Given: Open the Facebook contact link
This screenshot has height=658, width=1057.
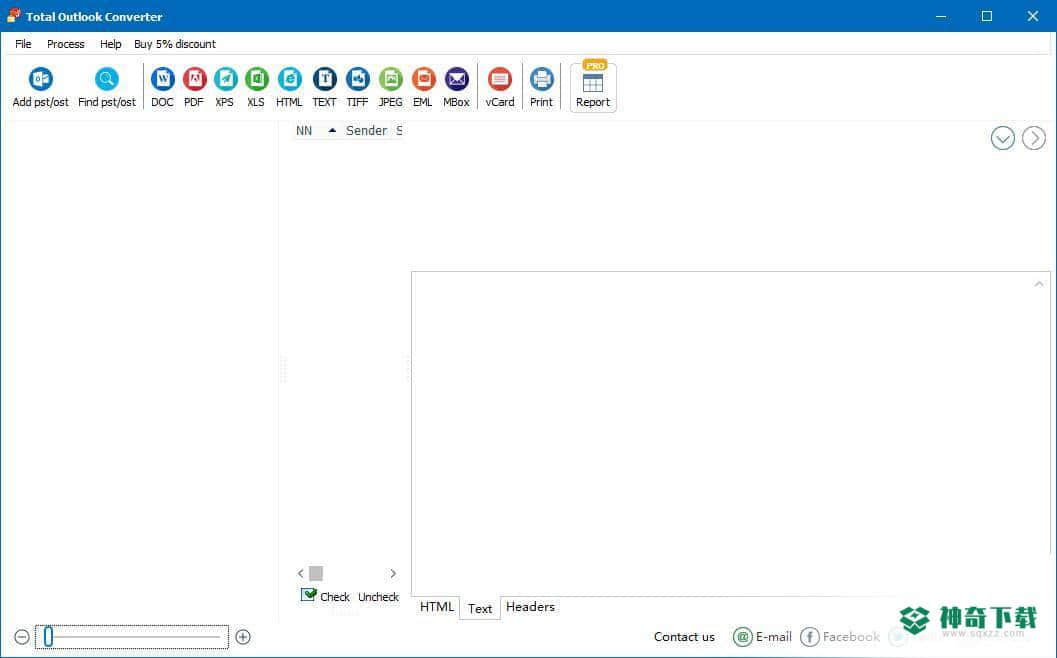Looking at the screenshot, I should (840, 636).
